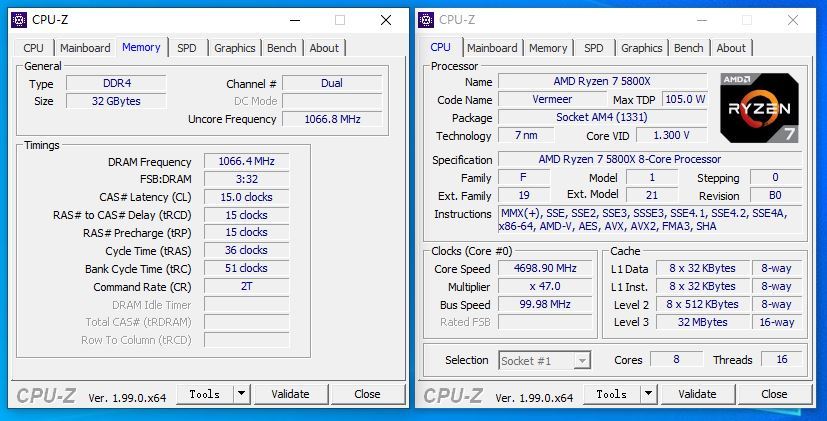Select Memory tab in left window
The width and height of the screenshot is (827, 421).
click(141, 47)
